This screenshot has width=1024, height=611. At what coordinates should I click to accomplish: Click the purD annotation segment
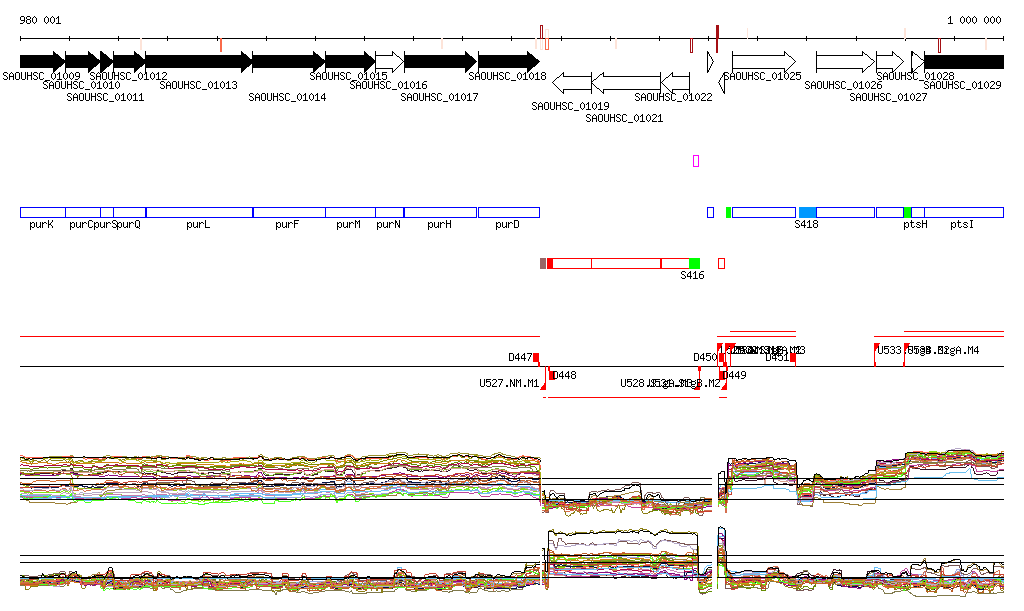coord(508,213)
